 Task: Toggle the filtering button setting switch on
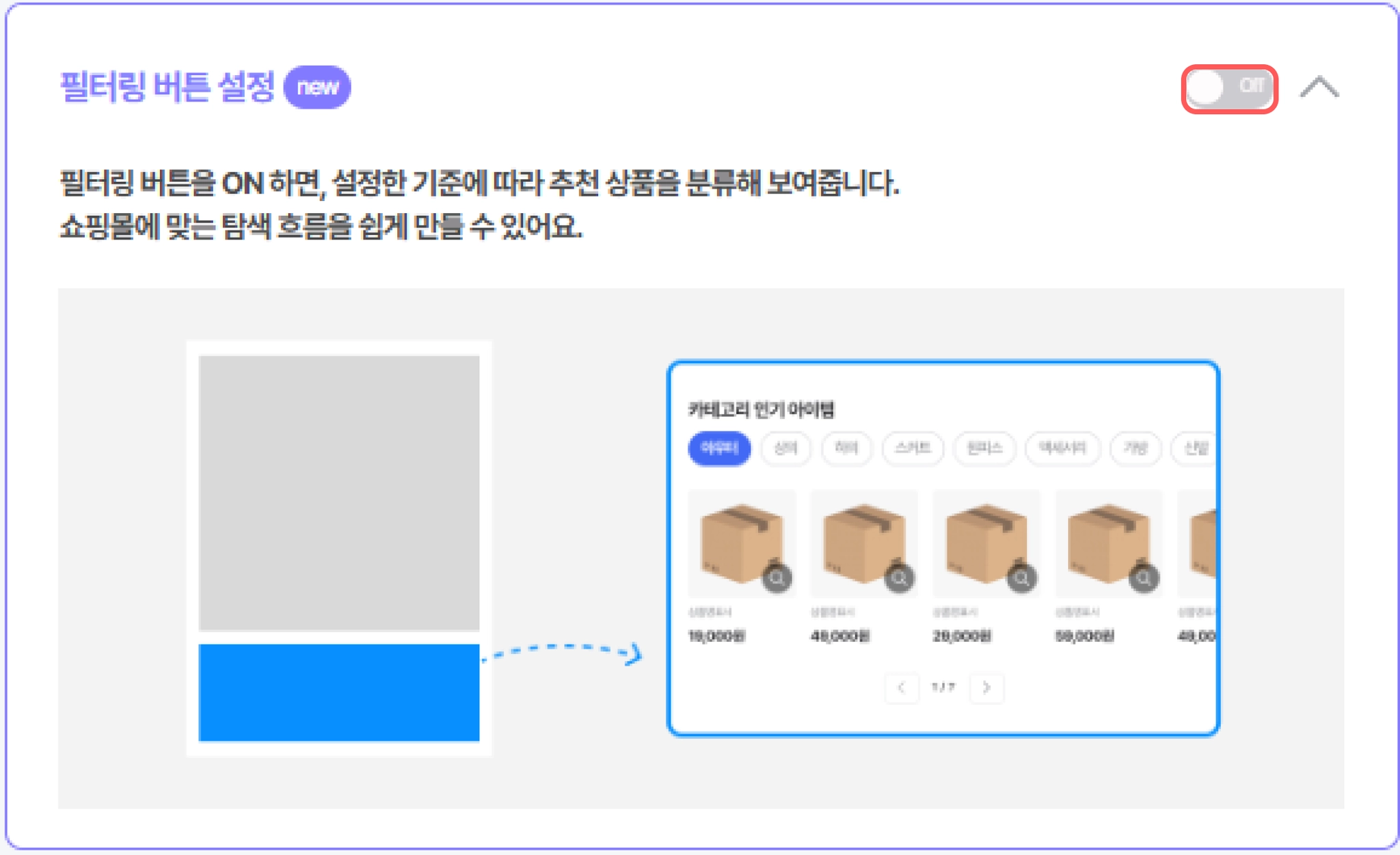pos(1229,89)
